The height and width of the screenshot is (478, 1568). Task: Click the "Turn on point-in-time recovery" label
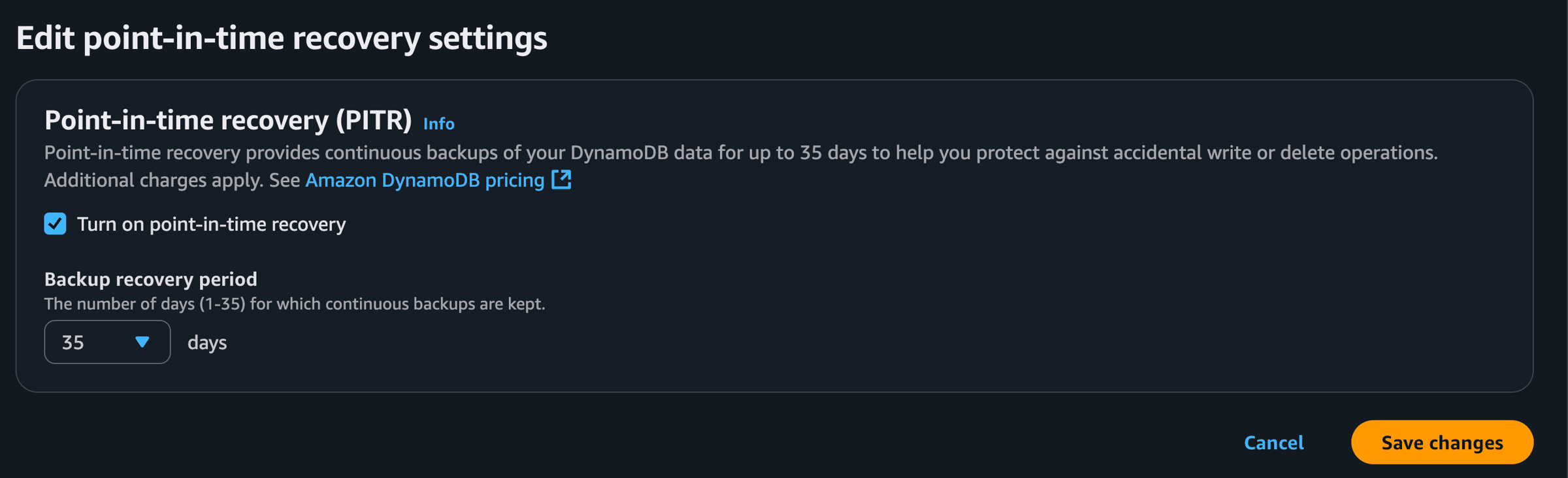211,224
